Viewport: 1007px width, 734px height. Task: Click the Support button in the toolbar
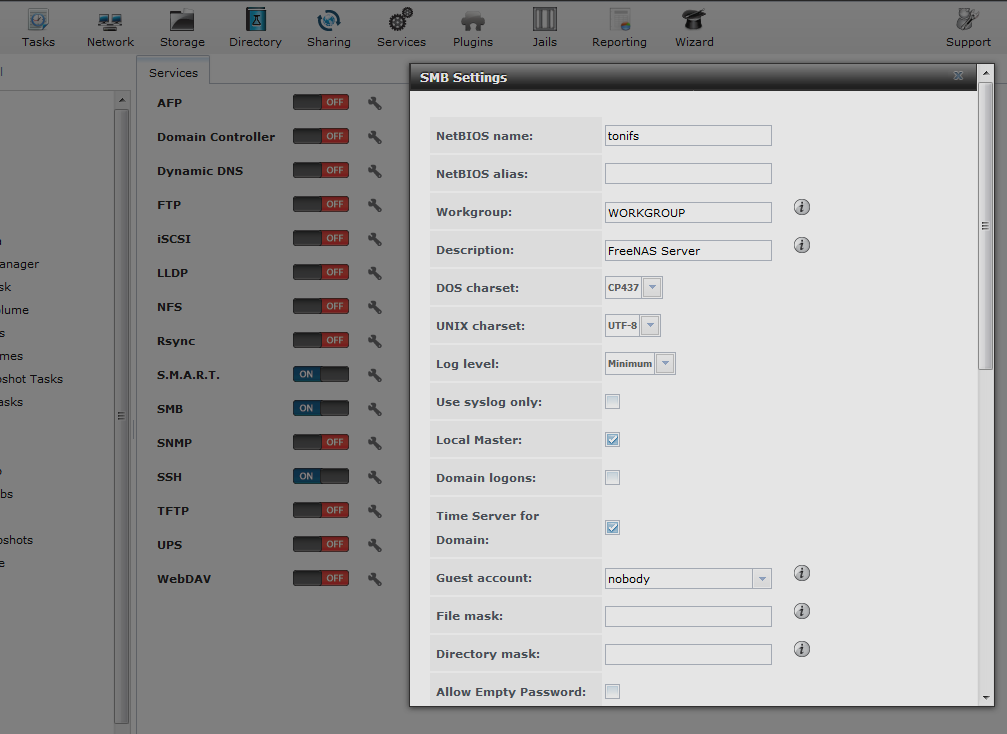[968, 26]
